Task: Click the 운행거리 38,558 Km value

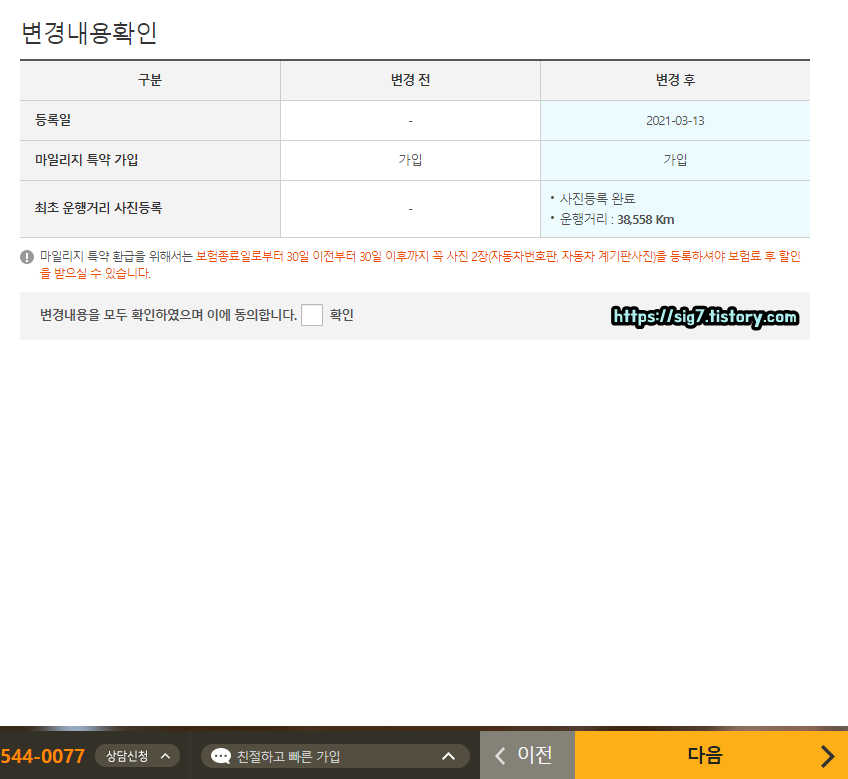Action: pos(617,220)
